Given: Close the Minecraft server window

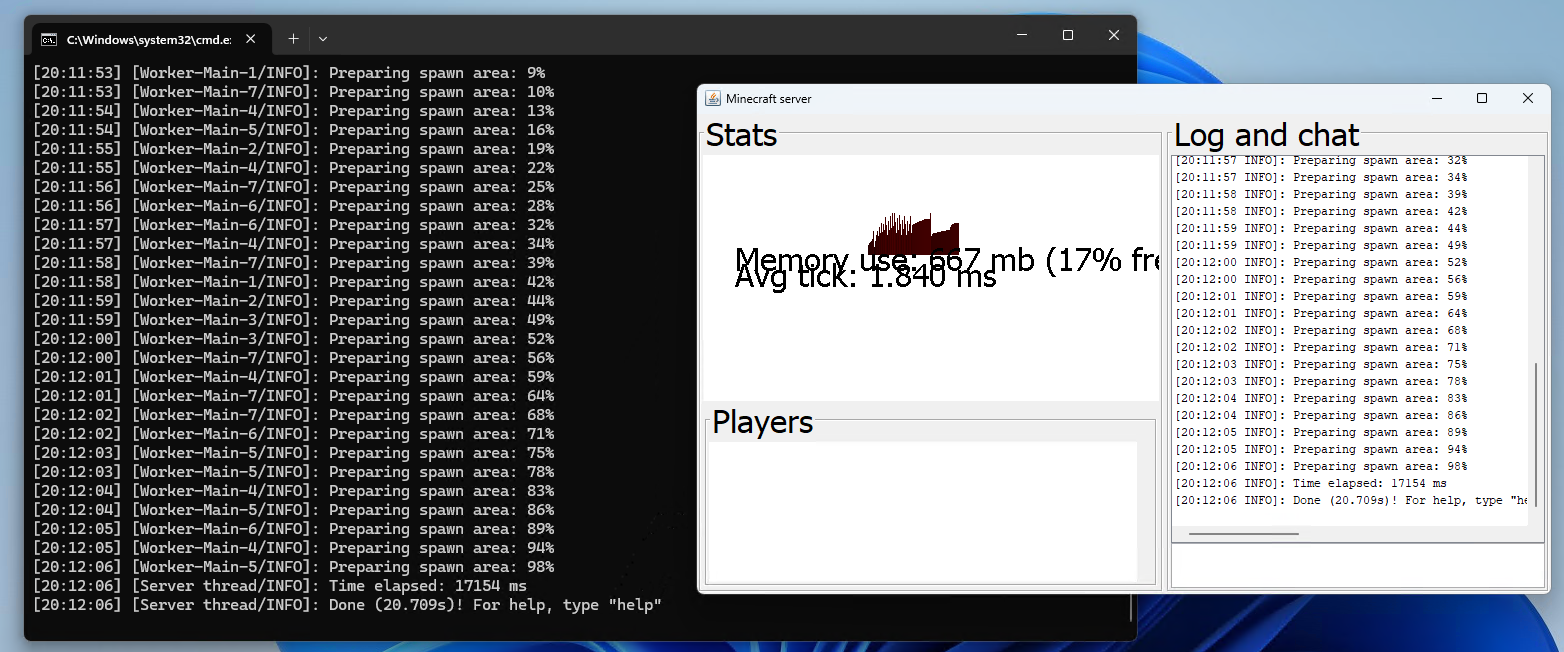Looking at the screenshot, I should [x=1527, y=98].
